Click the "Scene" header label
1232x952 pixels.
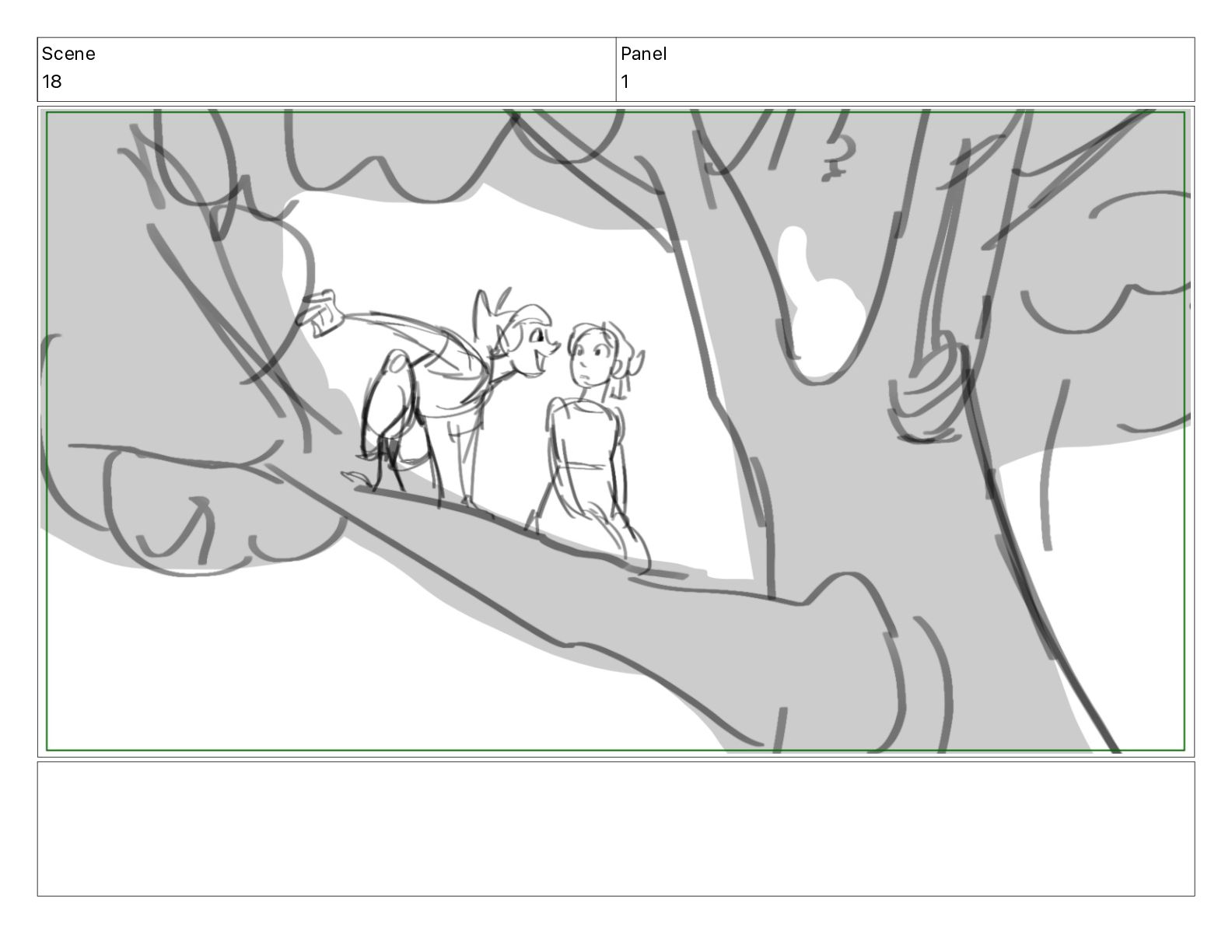(x=68, y=54)
